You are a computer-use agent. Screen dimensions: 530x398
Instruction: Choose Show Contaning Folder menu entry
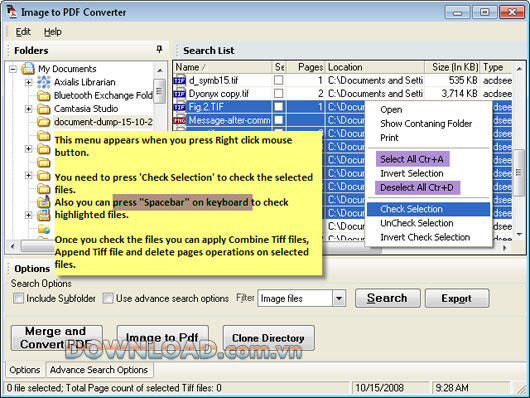coord(426,123)
